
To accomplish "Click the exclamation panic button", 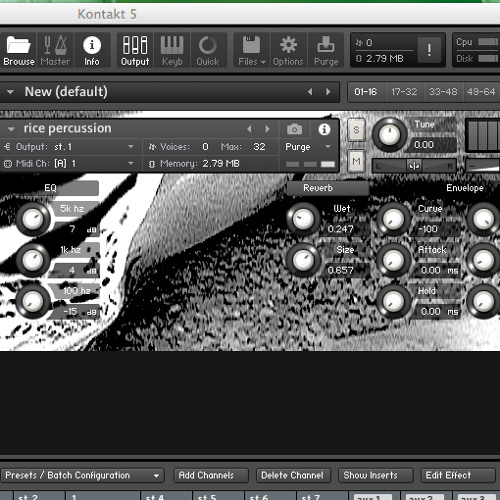I will [x=429, y=50].
